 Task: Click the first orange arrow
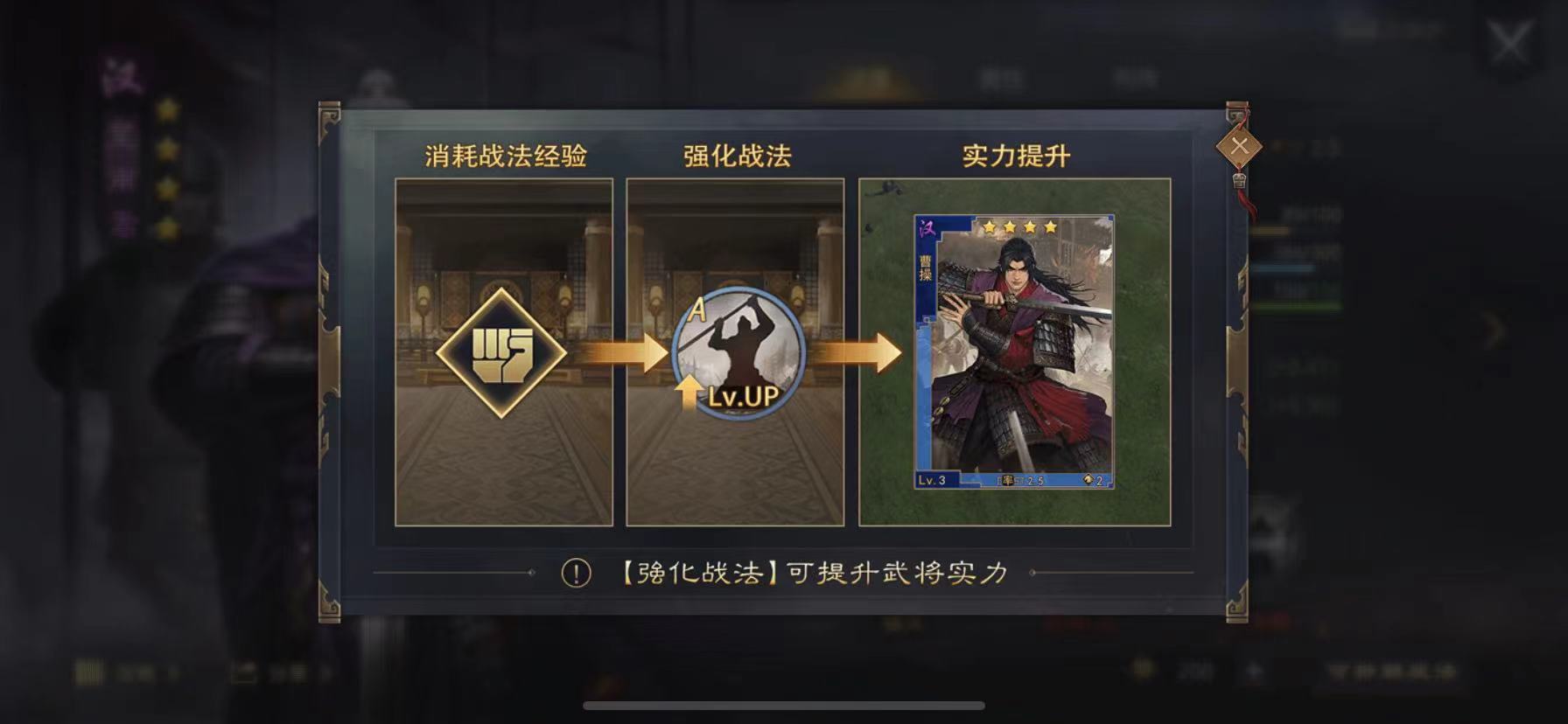tap(619, 353)
